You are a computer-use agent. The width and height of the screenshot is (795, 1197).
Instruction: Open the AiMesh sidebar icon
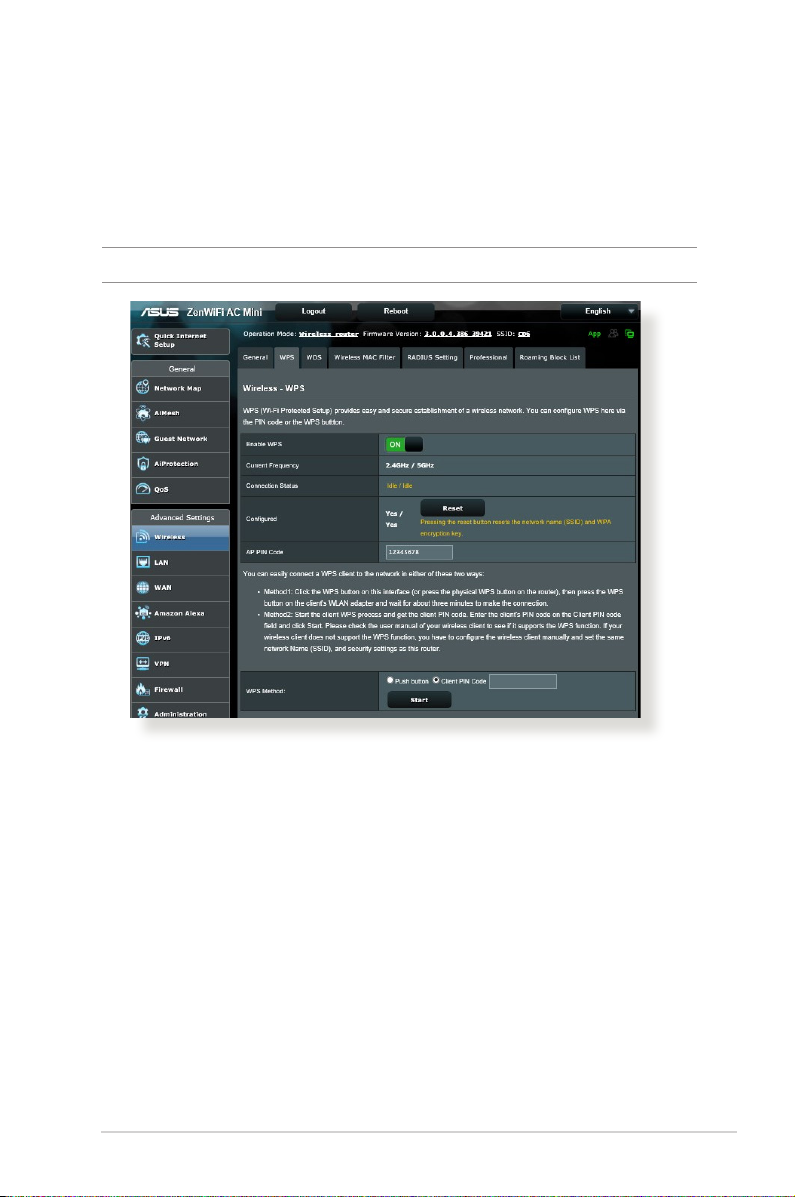coord(143,413)
